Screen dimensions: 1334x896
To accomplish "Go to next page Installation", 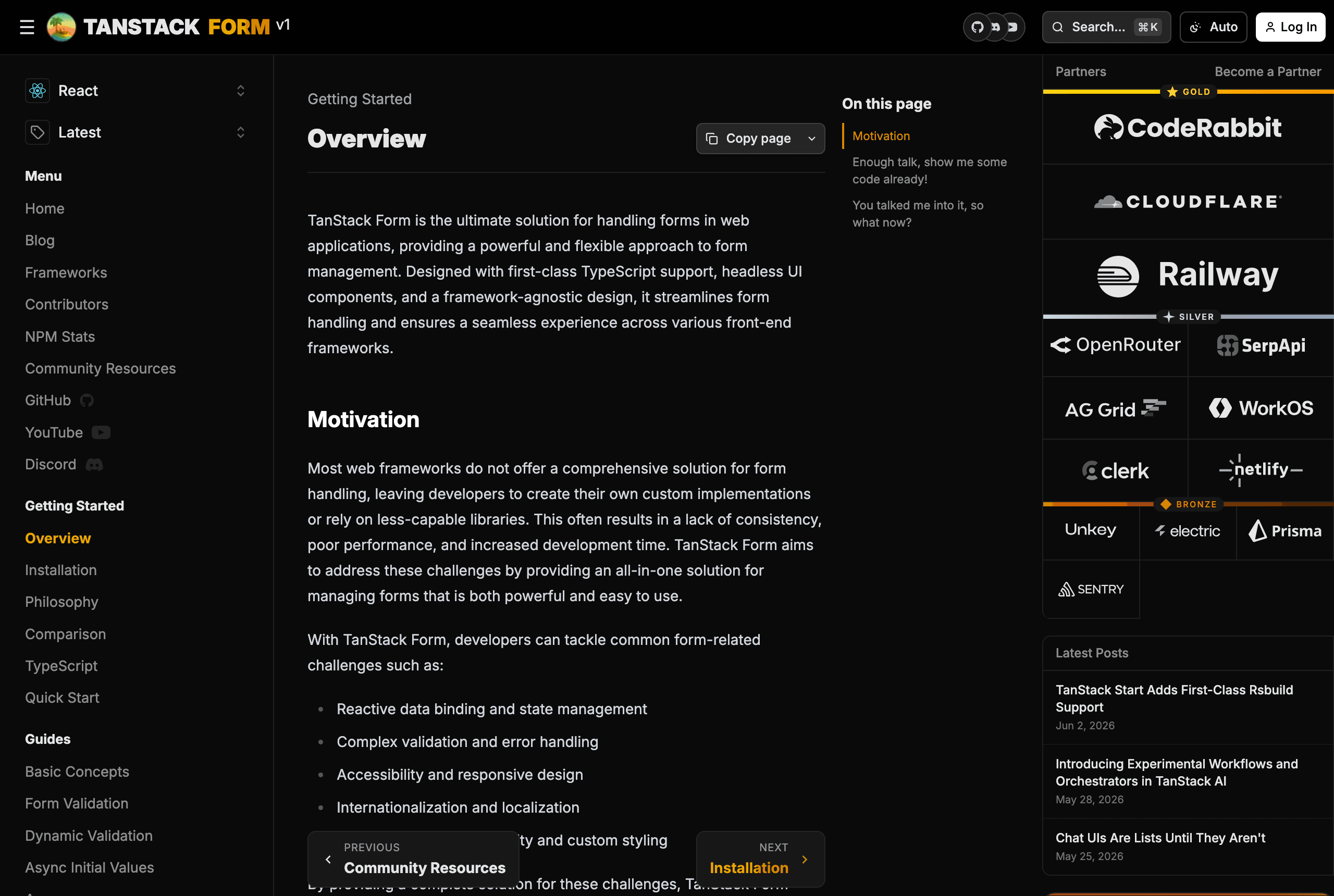I will 760,859.
